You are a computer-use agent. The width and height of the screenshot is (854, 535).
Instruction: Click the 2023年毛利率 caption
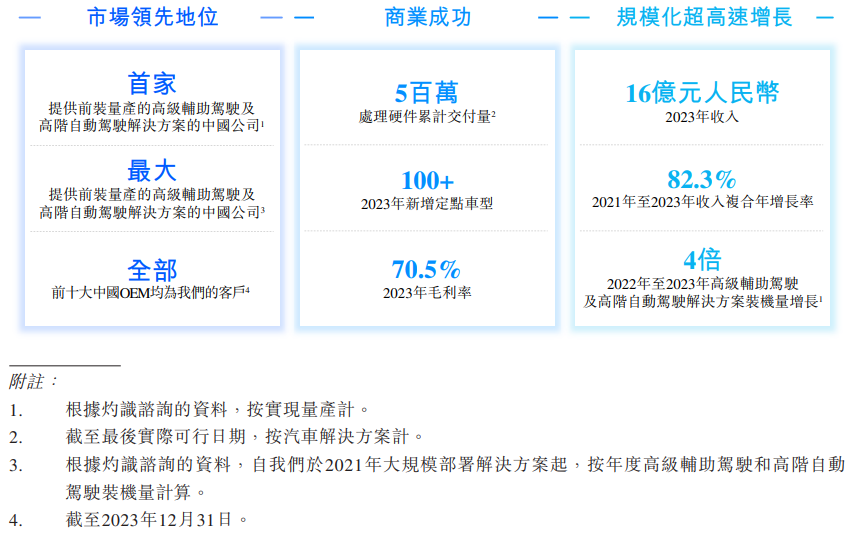(x=427, y=293)
